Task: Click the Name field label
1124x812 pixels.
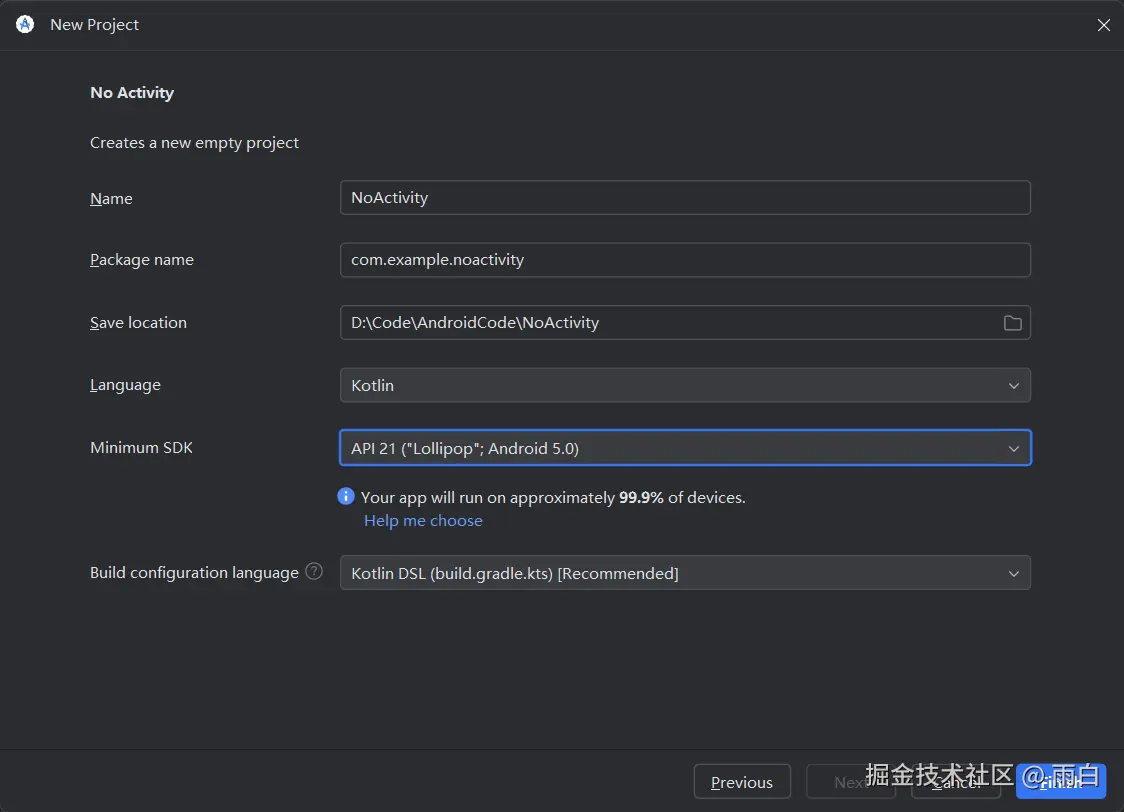Action: pos(111,199)
